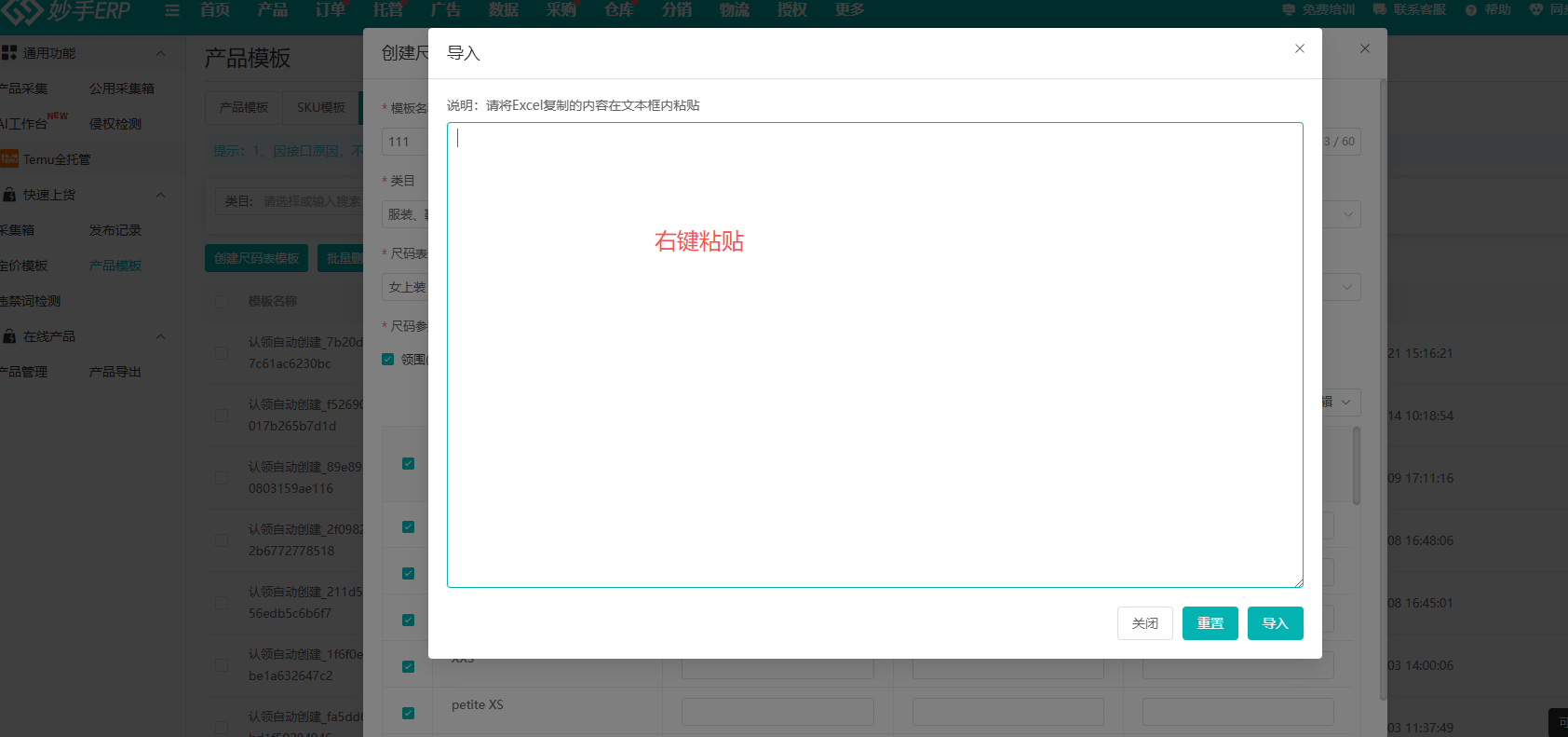
Task: Open the 采购 top menu
Action: (x=561, y=10)
